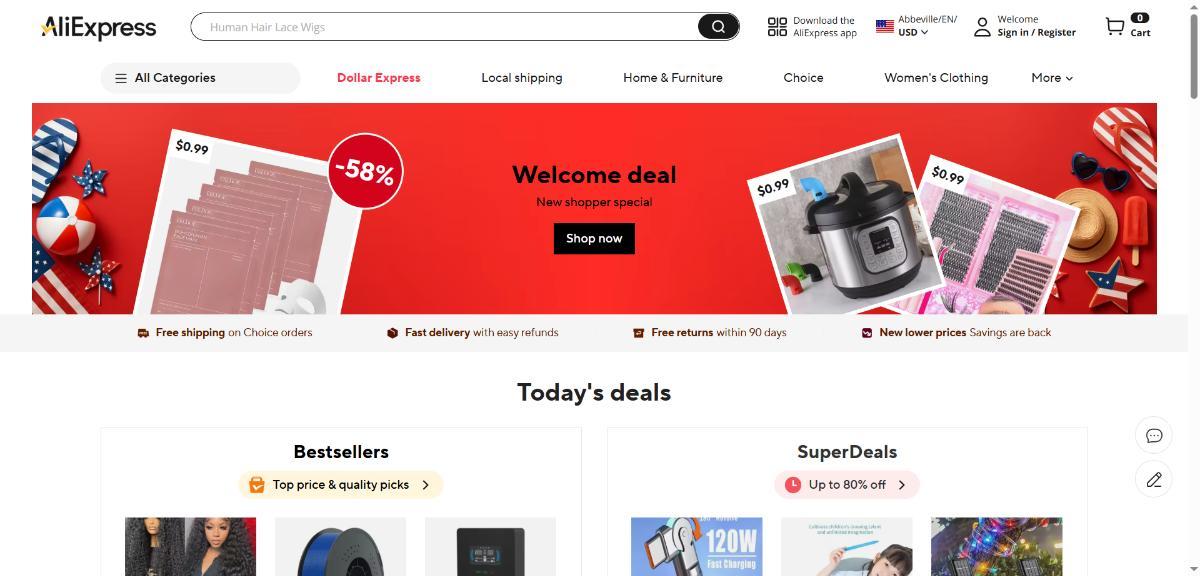Select the Dollar Express tab
The width and height of the screenshot is (1200, 576).
point(379,78)
